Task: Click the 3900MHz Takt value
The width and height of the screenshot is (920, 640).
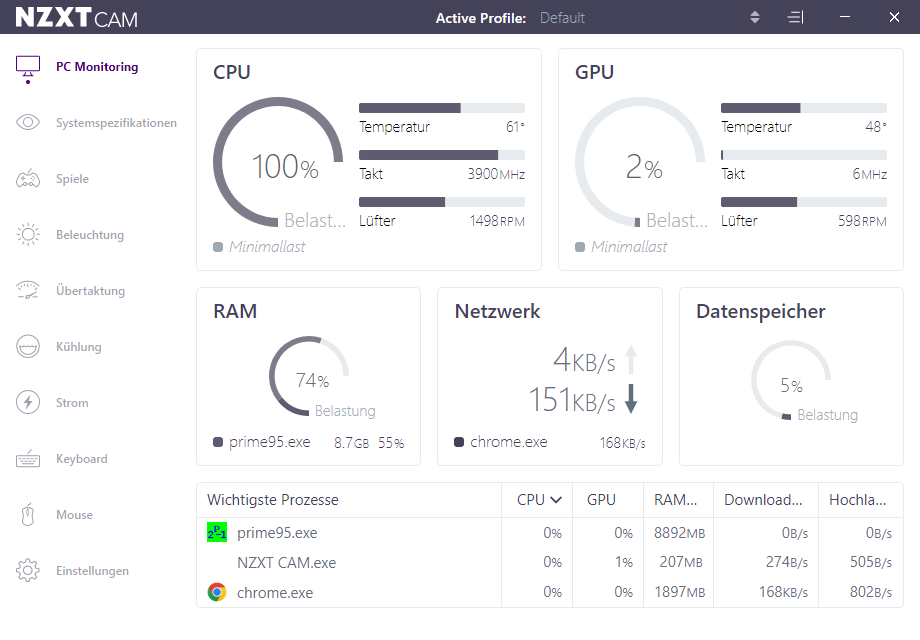Action: coord(496,174)
